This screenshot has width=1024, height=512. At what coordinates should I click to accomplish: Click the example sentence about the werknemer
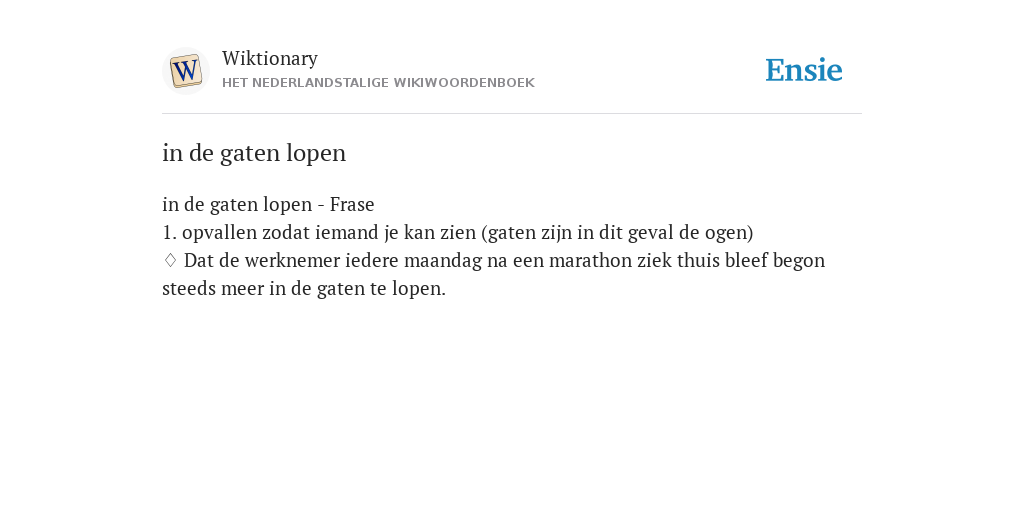(494, 274)
